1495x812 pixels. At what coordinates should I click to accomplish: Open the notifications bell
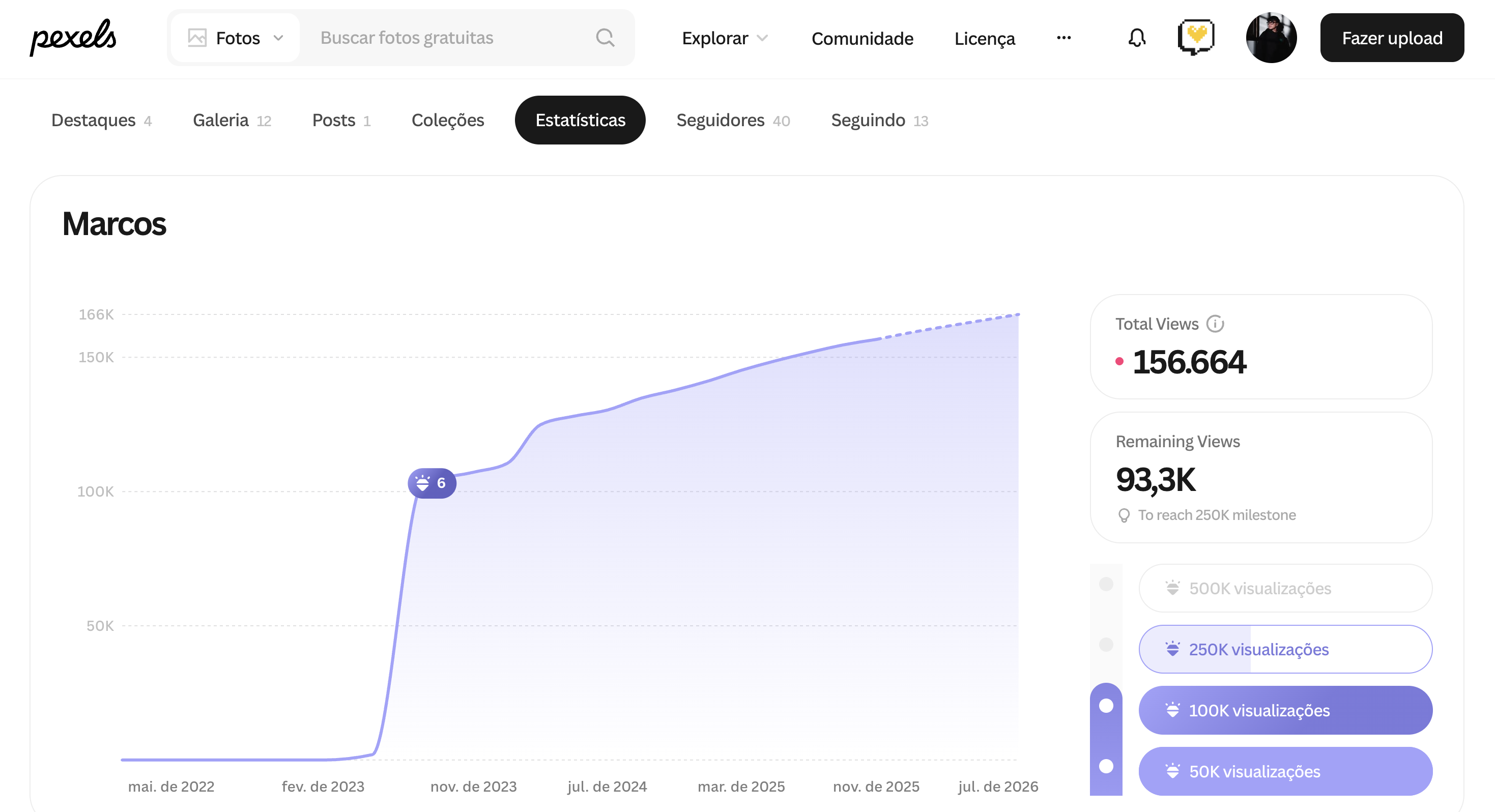(x=1136, y=38)
